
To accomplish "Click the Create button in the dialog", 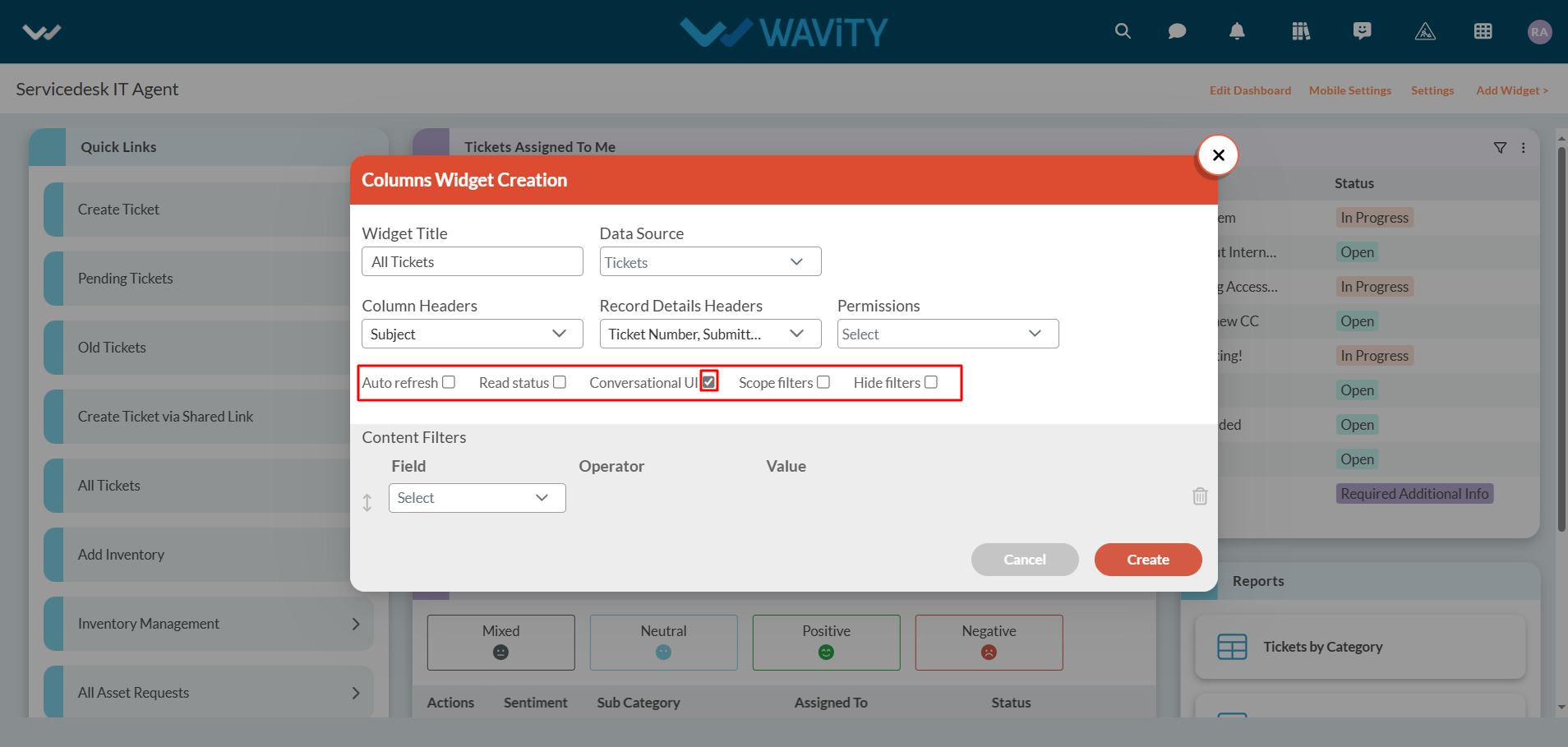I will click(x=1148, y=560).
